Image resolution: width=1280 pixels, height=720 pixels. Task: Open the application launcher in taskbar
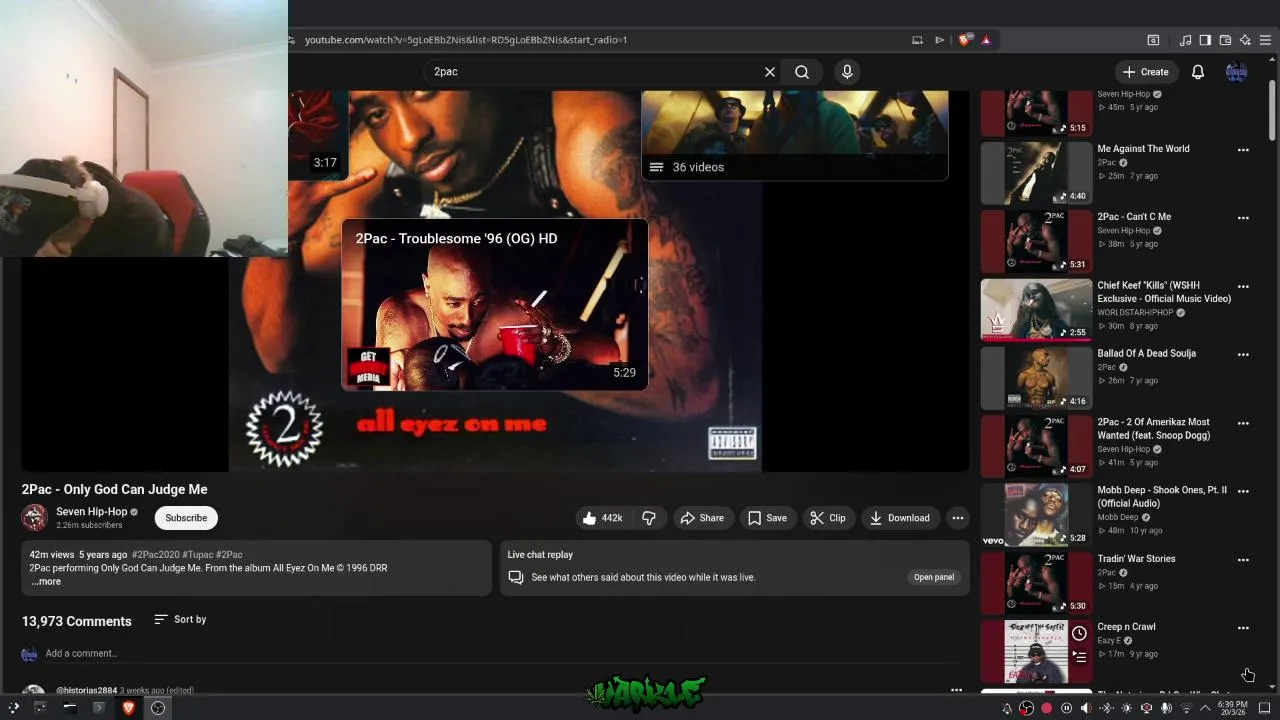click(x=13, y=708)
